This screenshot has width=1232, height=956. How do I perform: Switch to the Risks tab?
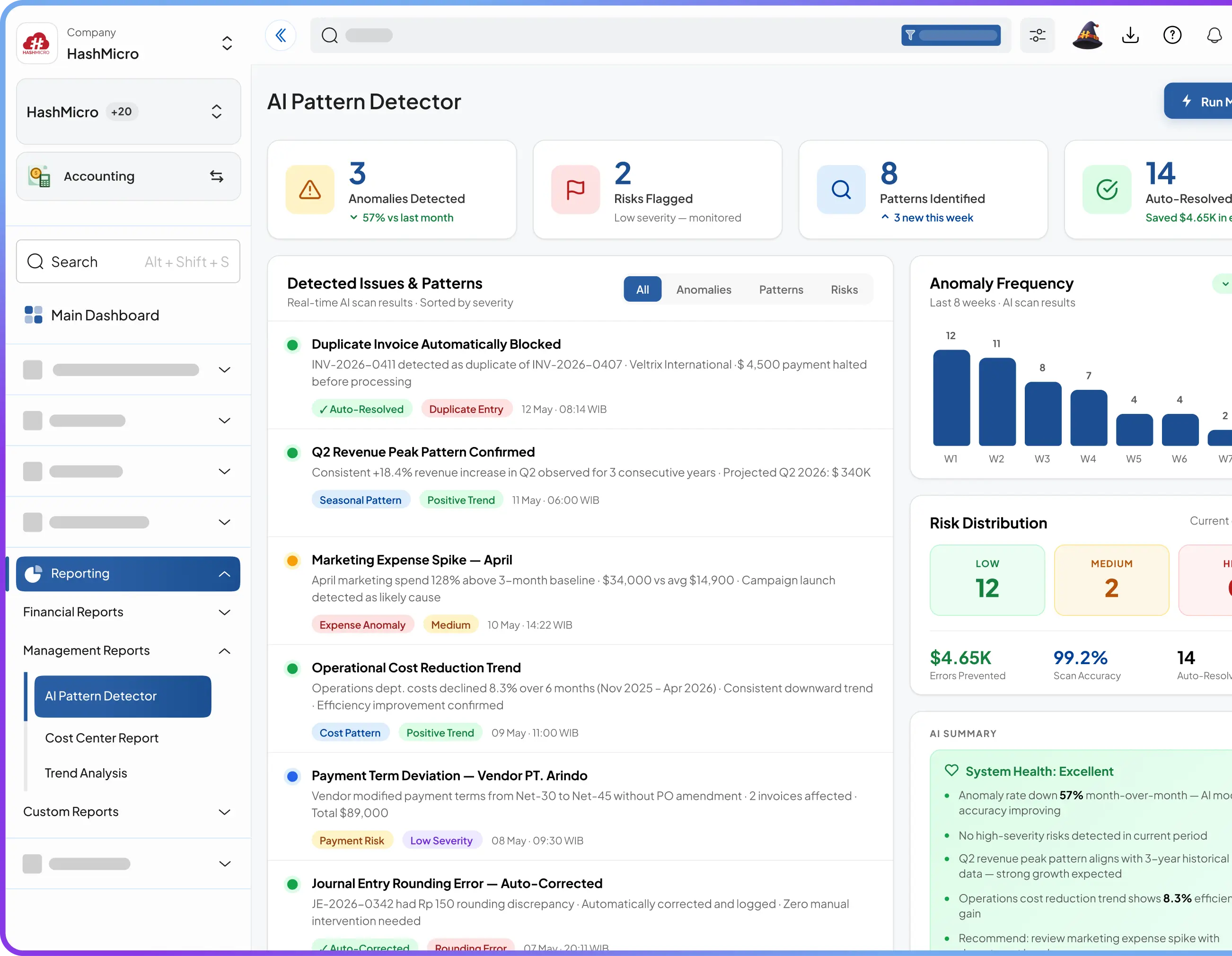click(844, 289)
